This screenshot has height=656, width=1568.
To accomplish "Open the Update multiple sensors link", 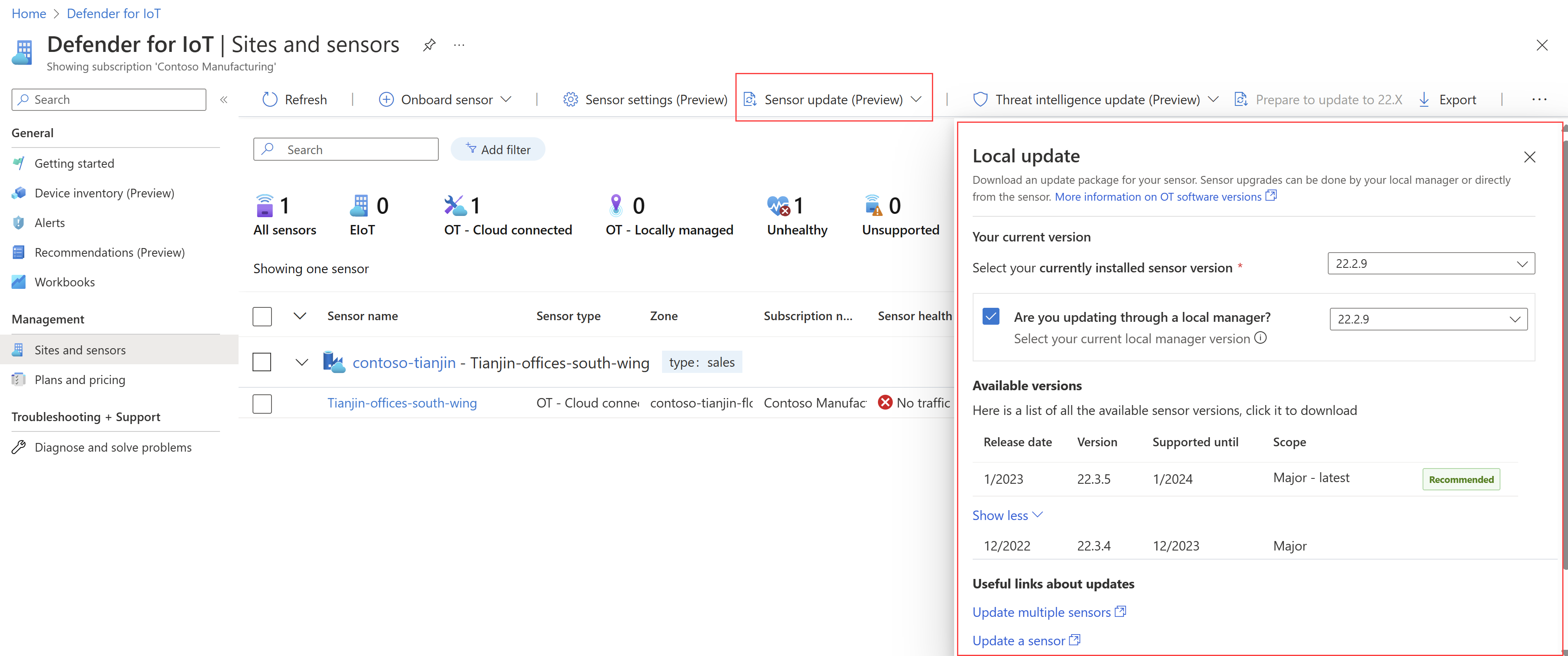I will pyautogui.click(x=1049, y=612).
